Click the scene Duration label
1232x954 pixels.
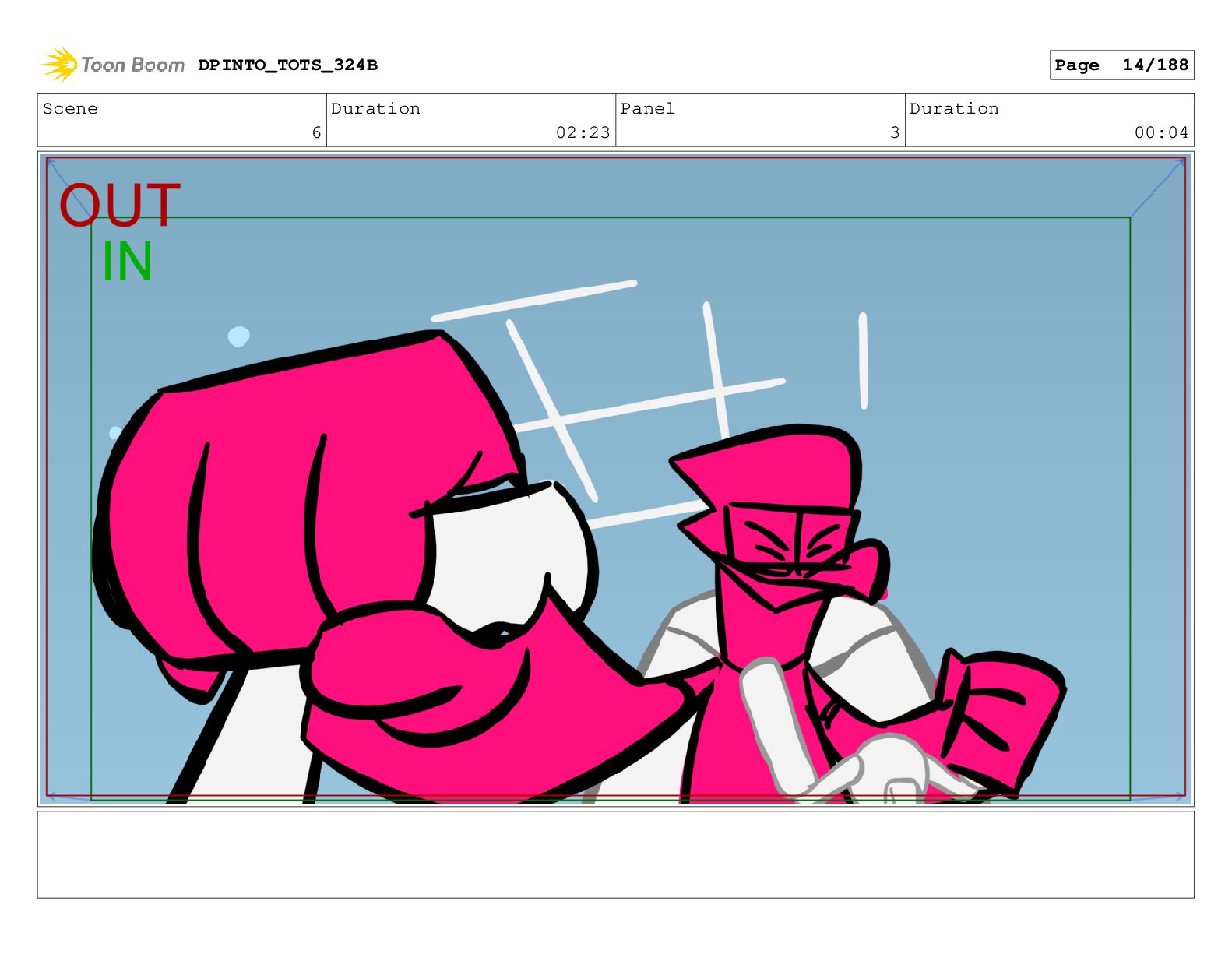click(375, 109)
